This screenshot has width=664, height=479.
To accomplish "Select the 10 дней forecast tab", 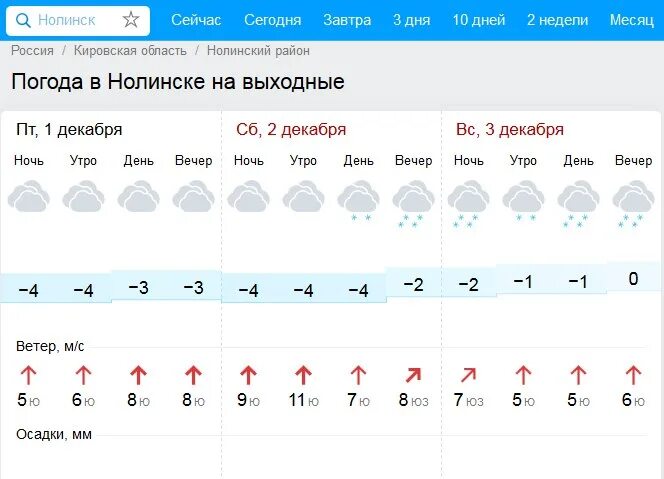I will (479, 20).
